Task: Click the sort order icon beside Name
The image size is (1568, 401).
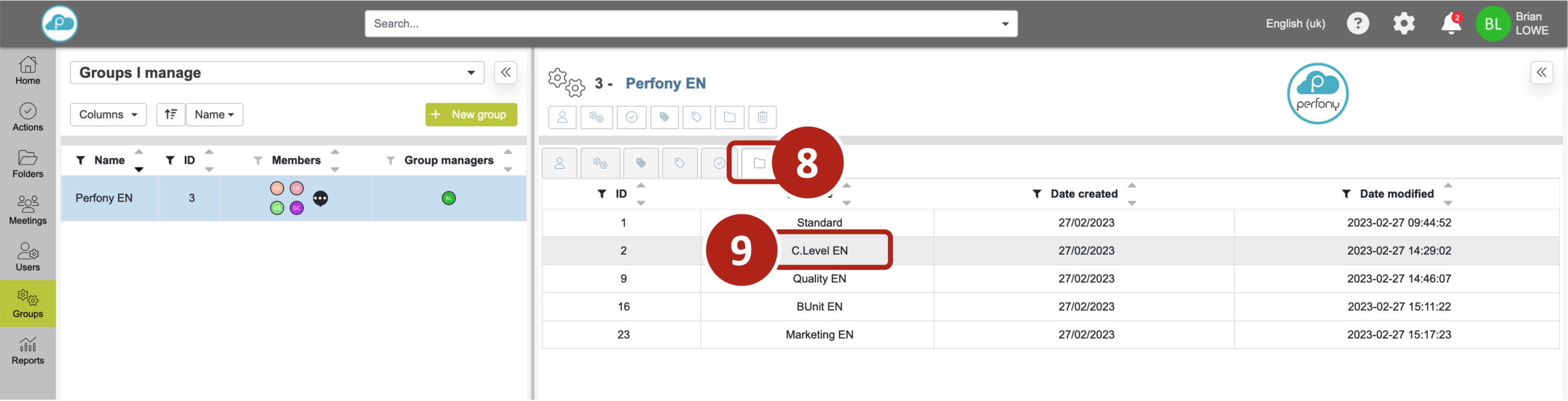Action: coord(170,114)
